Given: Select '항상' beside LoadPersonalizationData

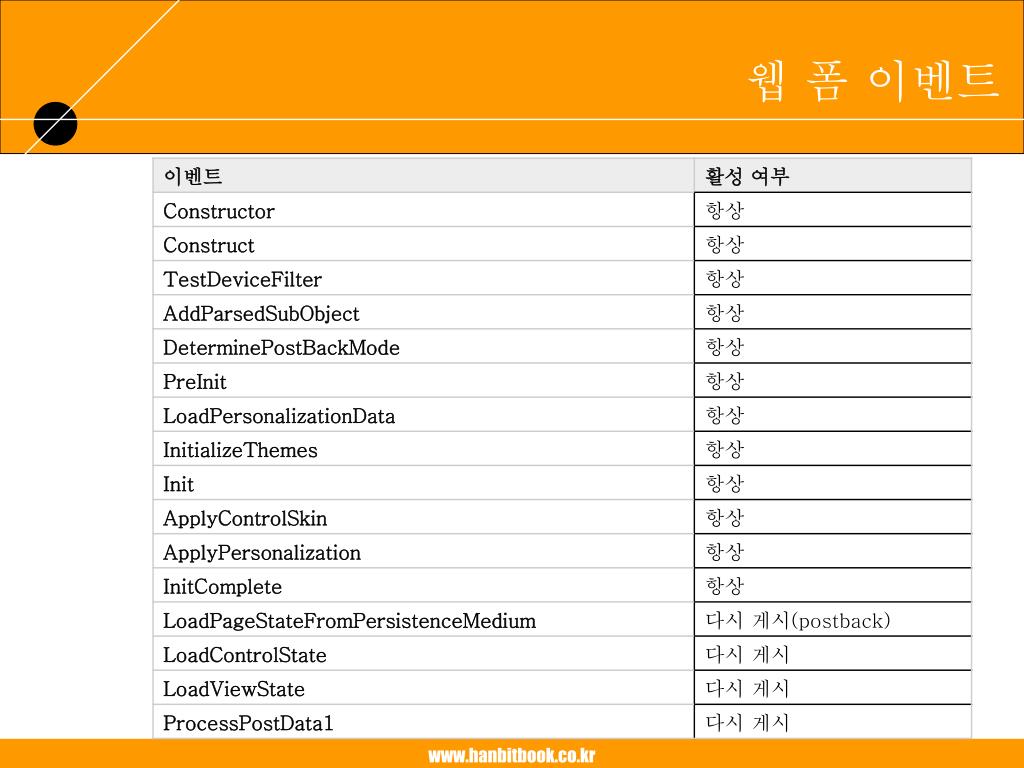Looking at the screenshot, I should [725, 415].
